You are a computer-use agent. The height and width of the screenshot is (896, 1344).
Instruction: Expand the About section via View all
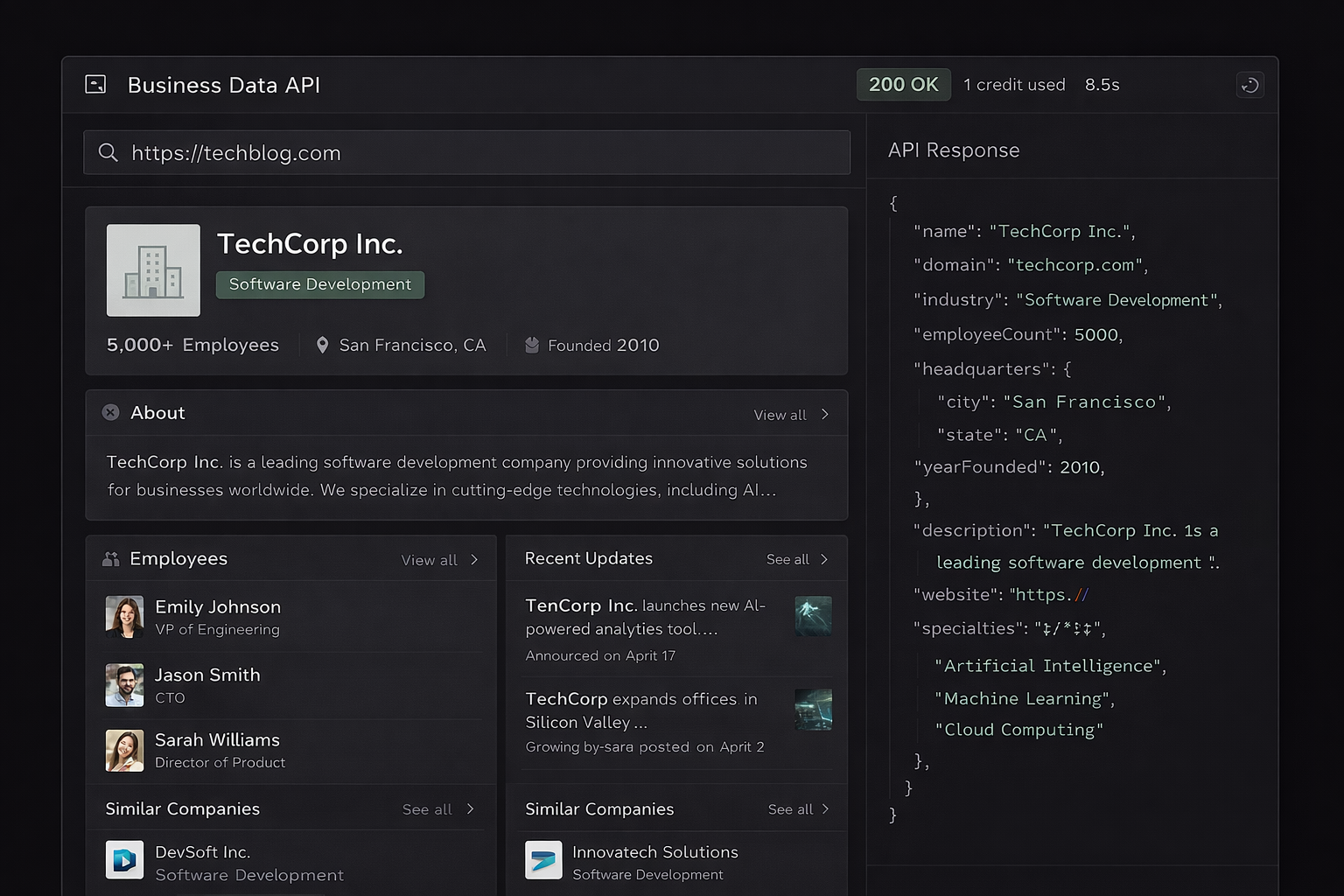(x=781, y=414)
